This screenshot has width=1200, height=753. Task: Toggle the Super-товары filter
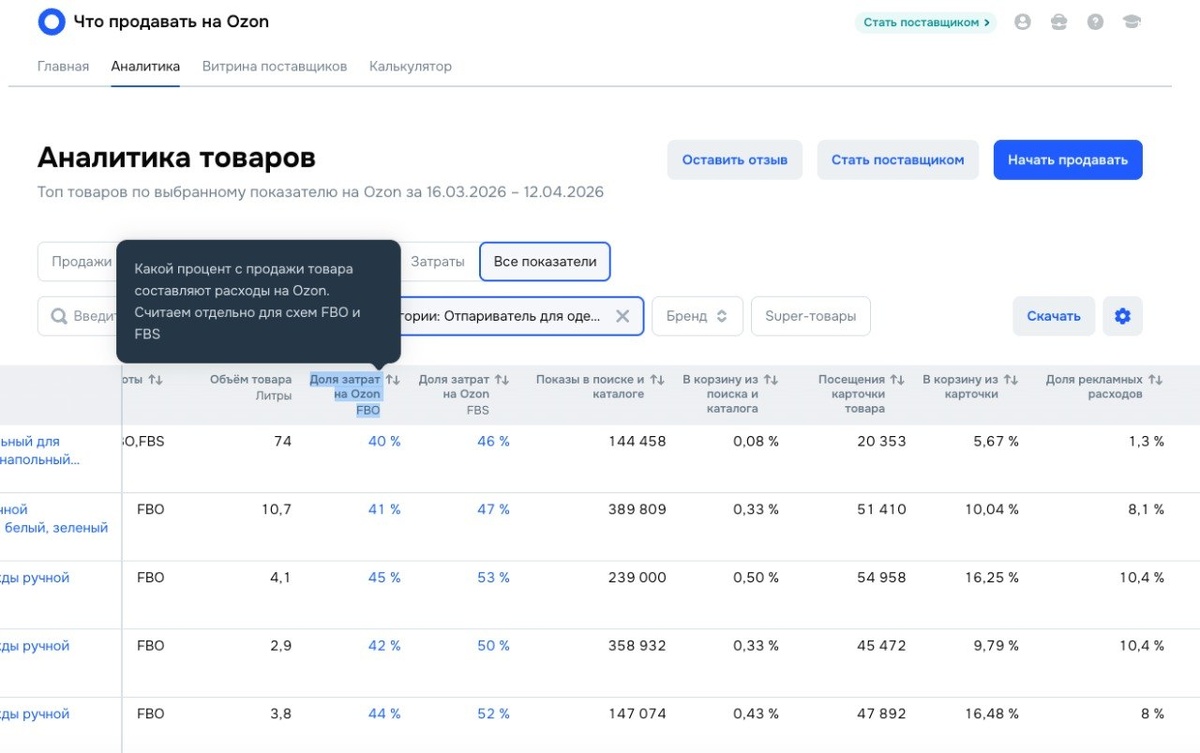810,316
